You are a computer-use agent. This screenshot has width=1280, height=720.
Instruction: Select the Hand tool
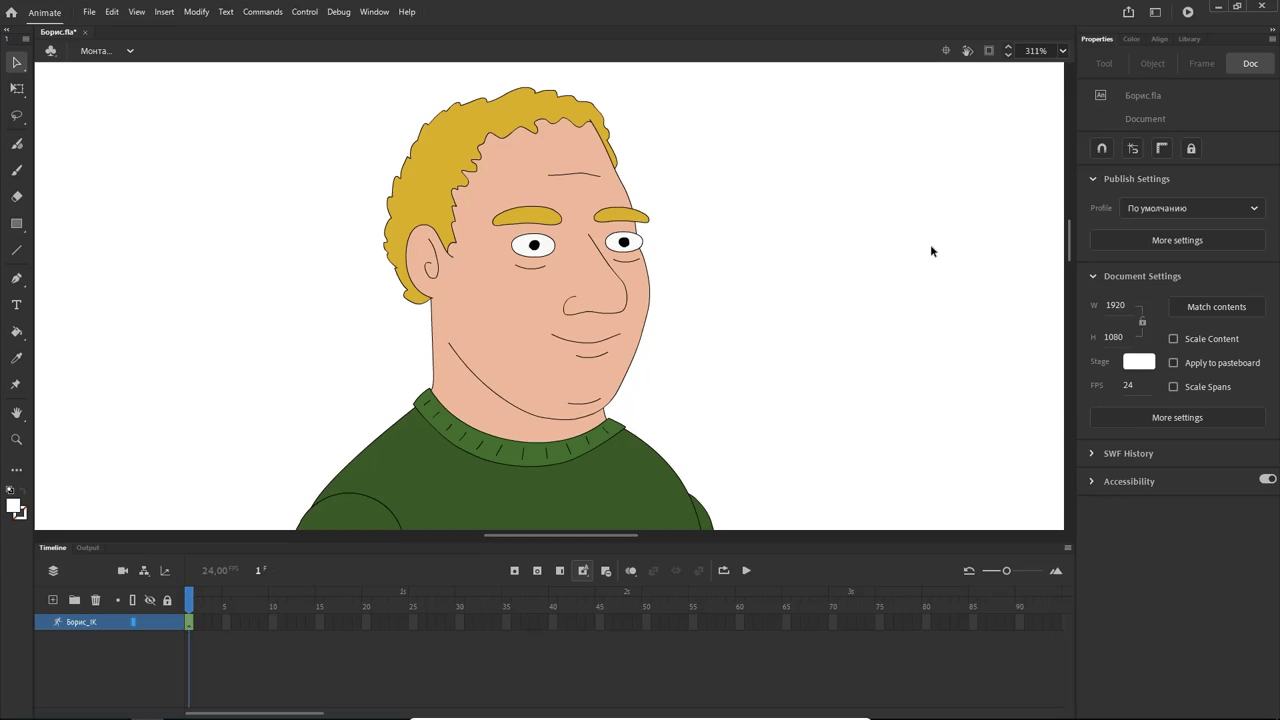pyautogui.click(x=17, y=413)
